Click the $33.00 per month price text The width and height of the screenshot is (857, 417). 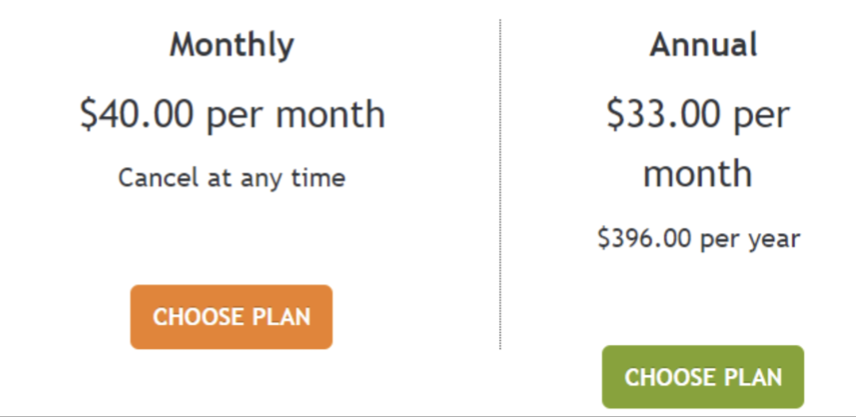click(698, 143)
